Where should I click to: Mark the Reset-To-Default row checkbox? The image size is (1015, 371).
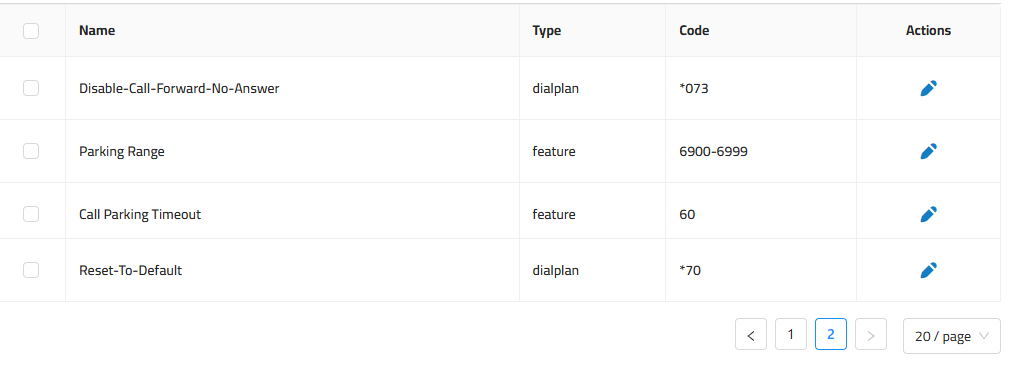pos(31,270)
